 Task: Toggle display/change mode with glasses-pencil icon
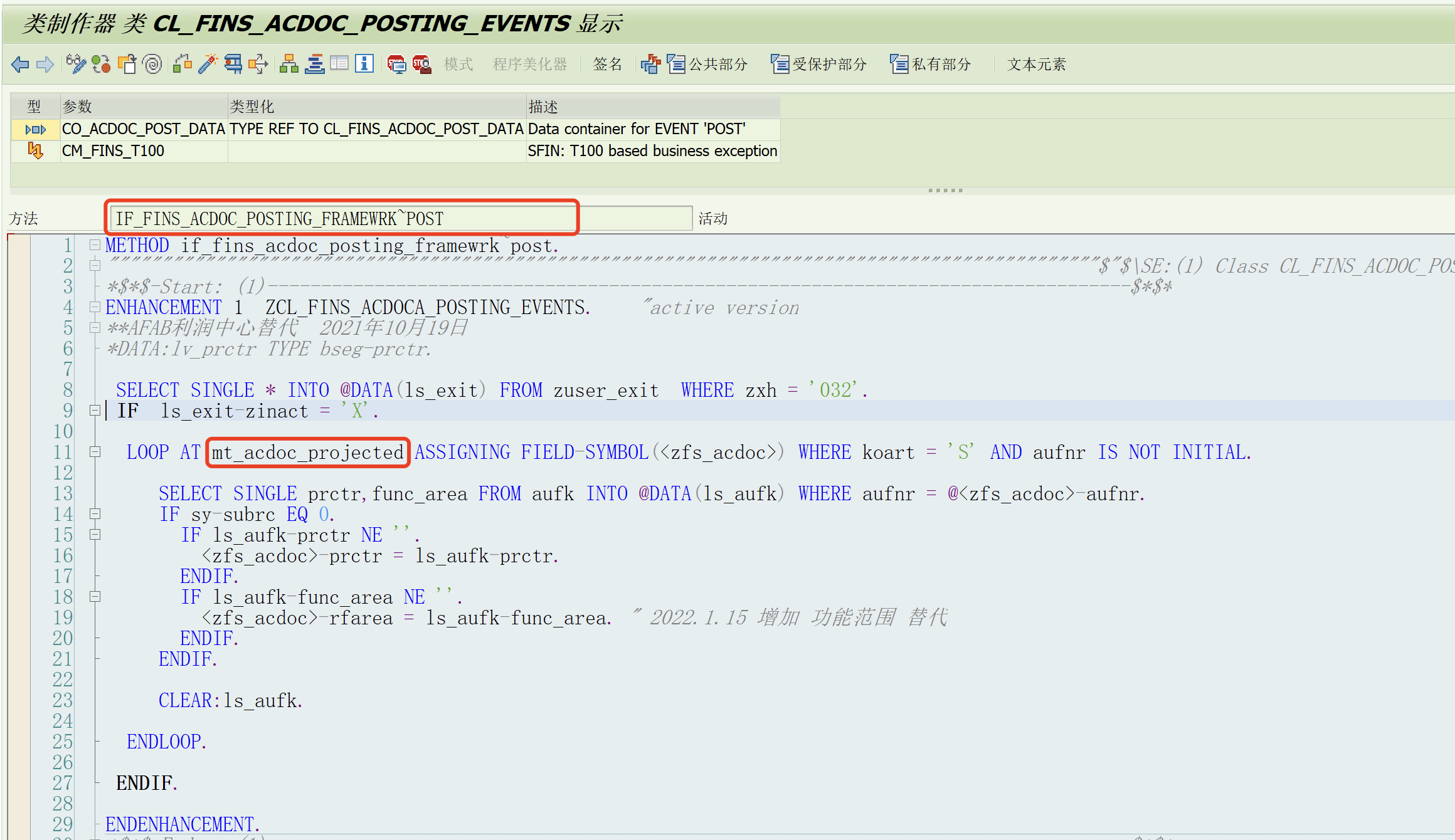pyautogui.click(x=75, y=64)
